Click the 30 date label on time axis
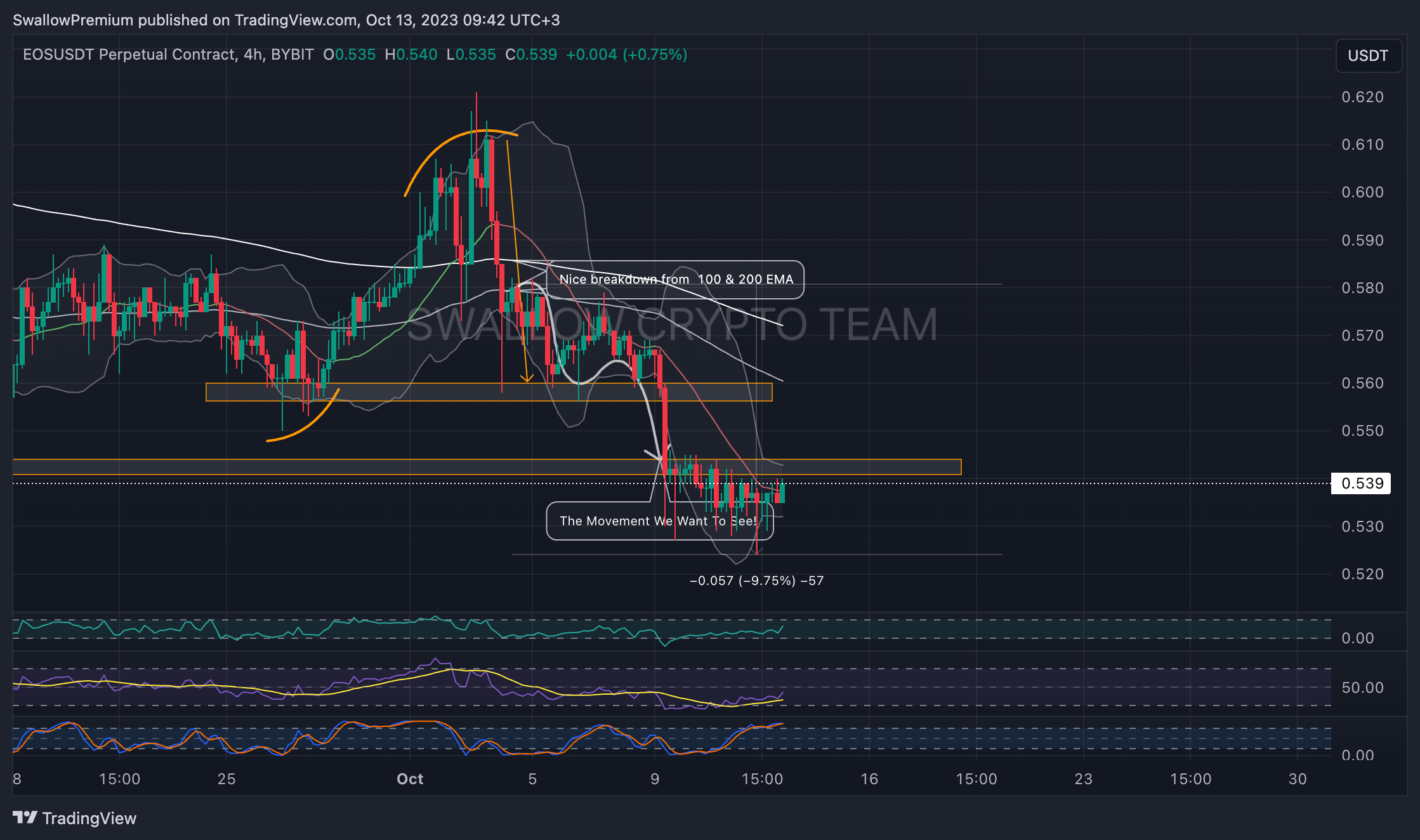The height and width of the screenshot is (840, 1420). 1298,779
